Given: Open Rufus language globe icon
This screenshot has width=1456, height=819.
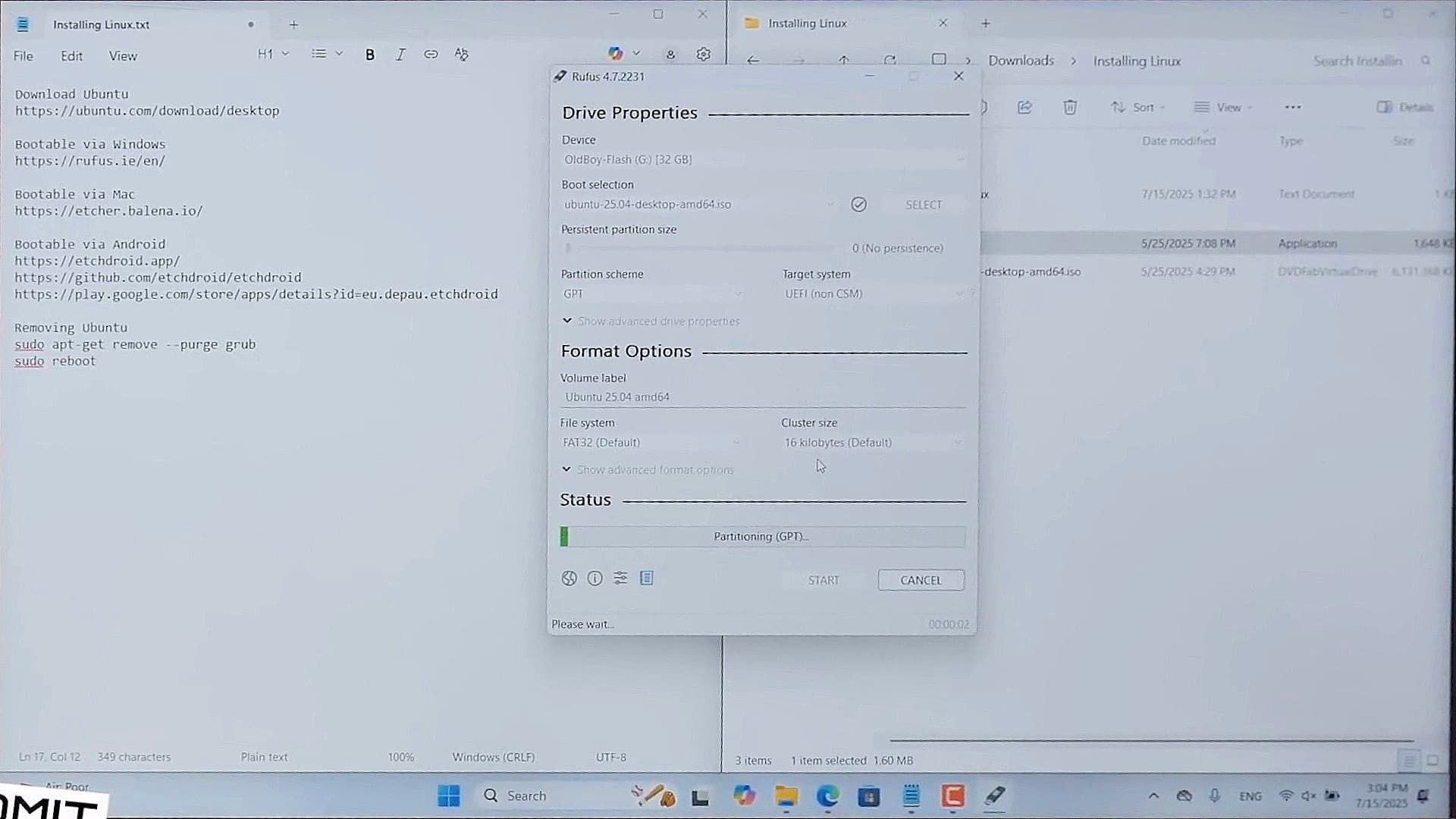Looking at the screenshot, I should click(x=569, y=579).
